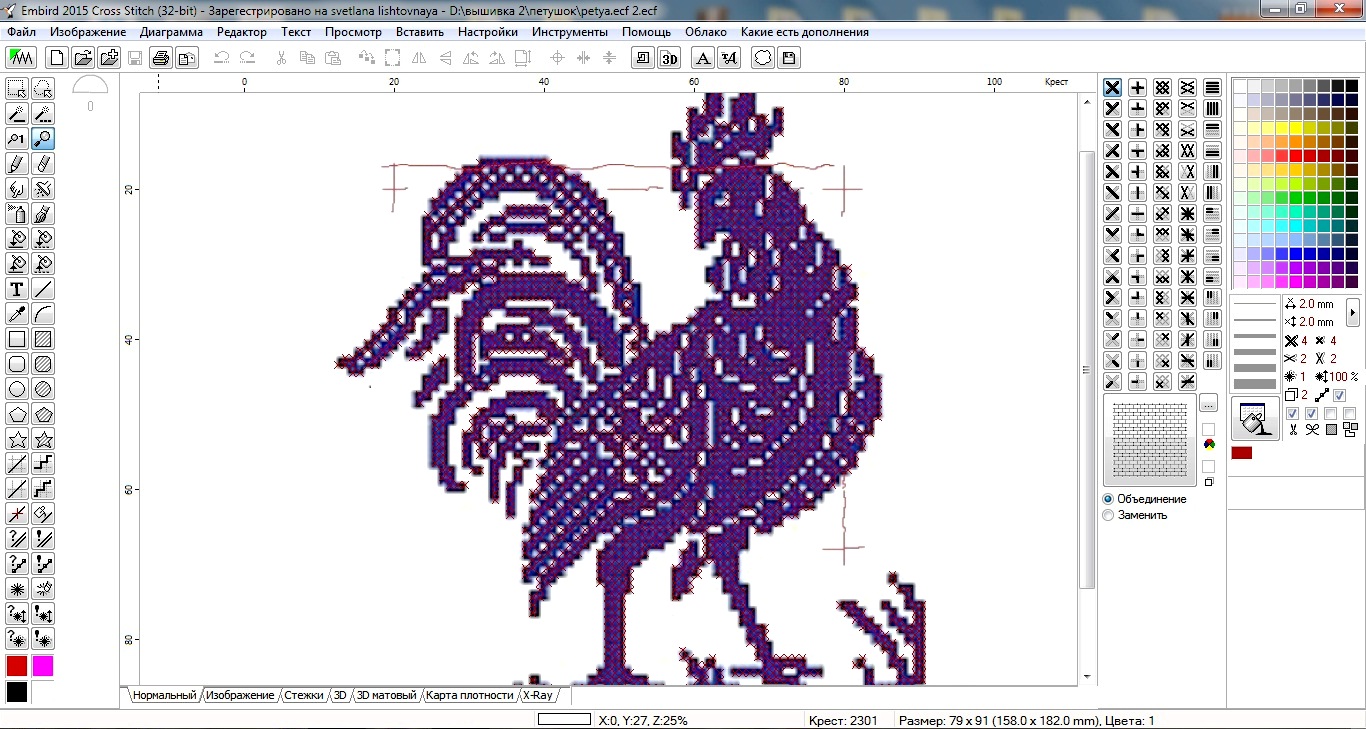1366x729 pixels.
Task: Click the green zigzag logo toolbar button
Action: click(20, 58)
